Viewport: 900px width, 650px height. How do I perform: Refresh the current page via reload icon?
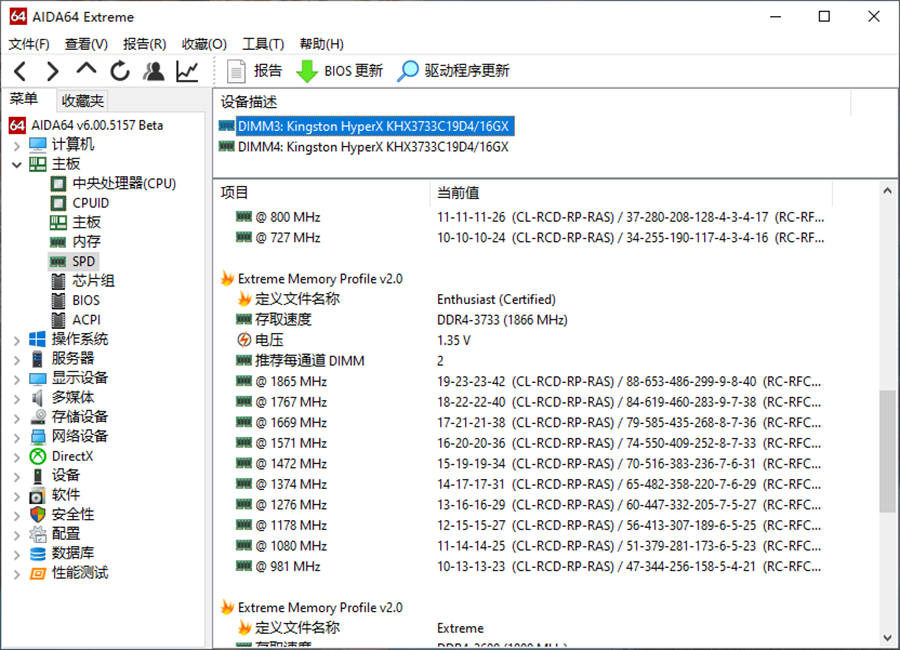tap(120, 71)
